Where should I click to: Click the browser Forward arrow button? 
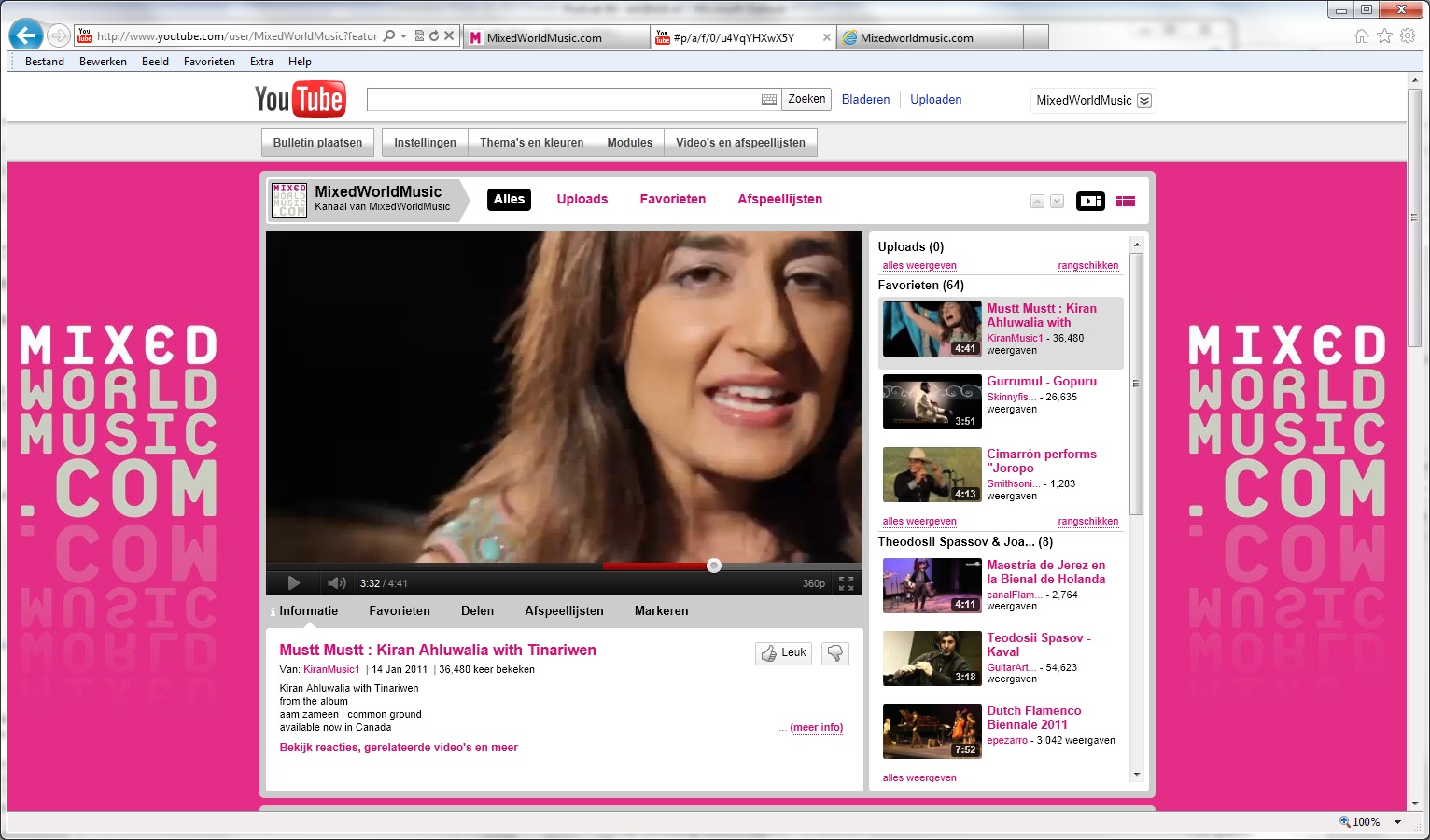pos(59,36)
